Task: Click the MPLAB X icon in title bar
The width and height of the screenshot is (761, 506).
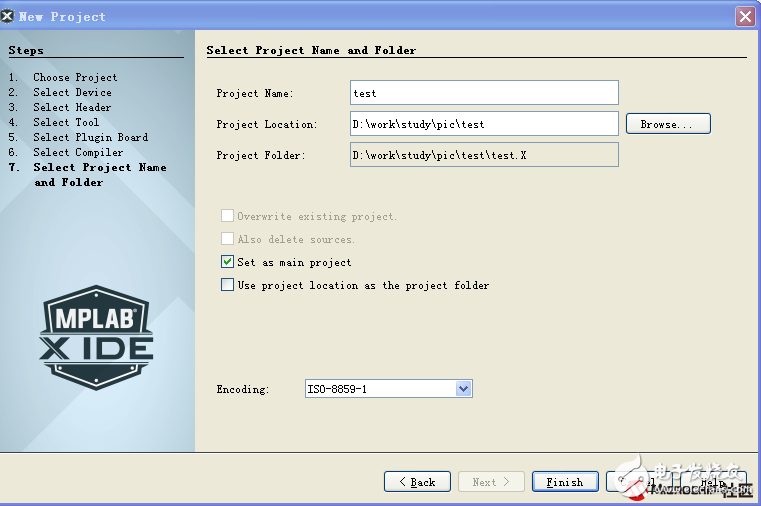Action: 9,16
